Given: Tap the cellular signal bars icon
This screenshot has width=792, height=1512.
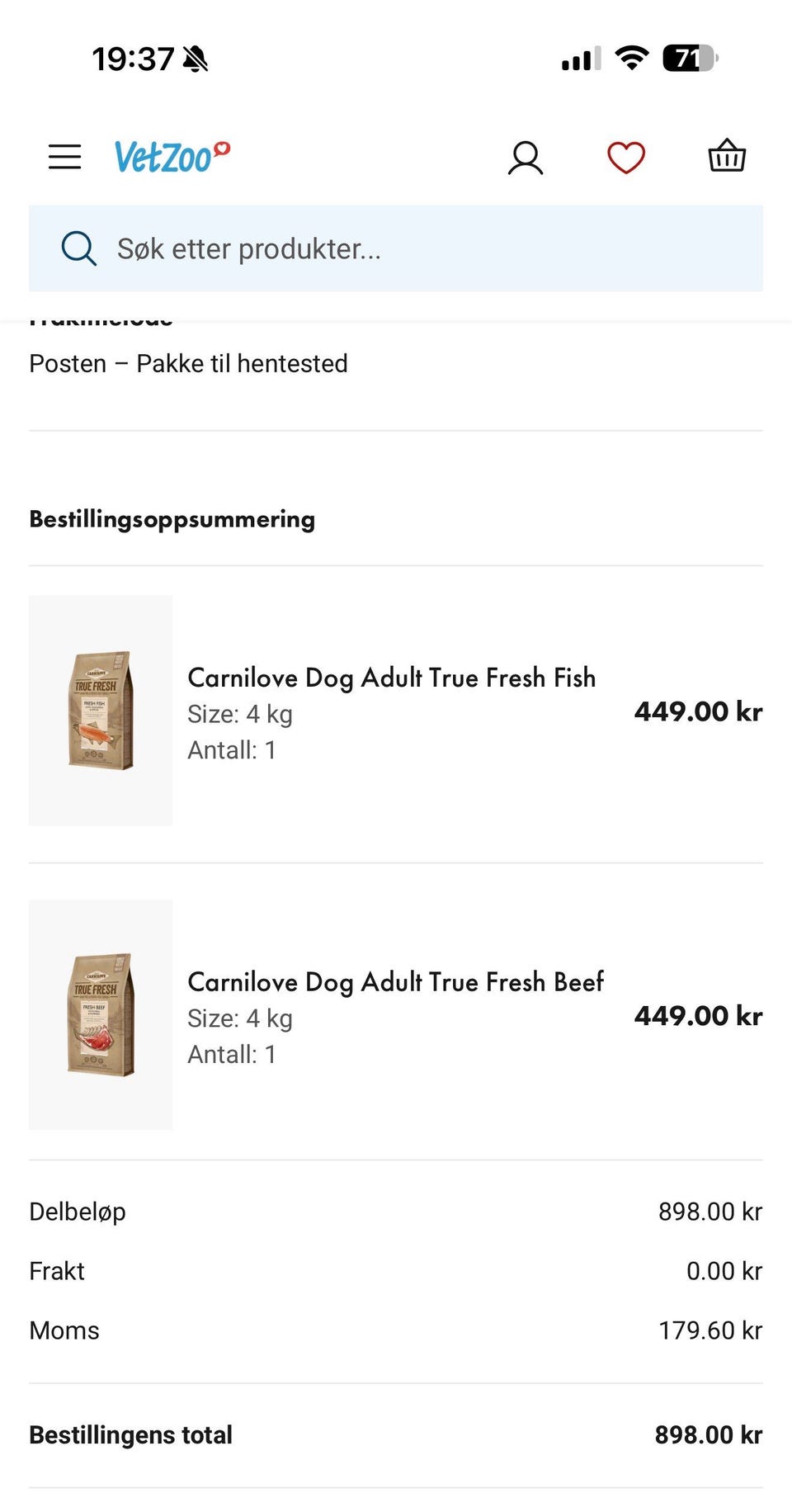Looking at the screenshot, I should [x=581, y=59].
